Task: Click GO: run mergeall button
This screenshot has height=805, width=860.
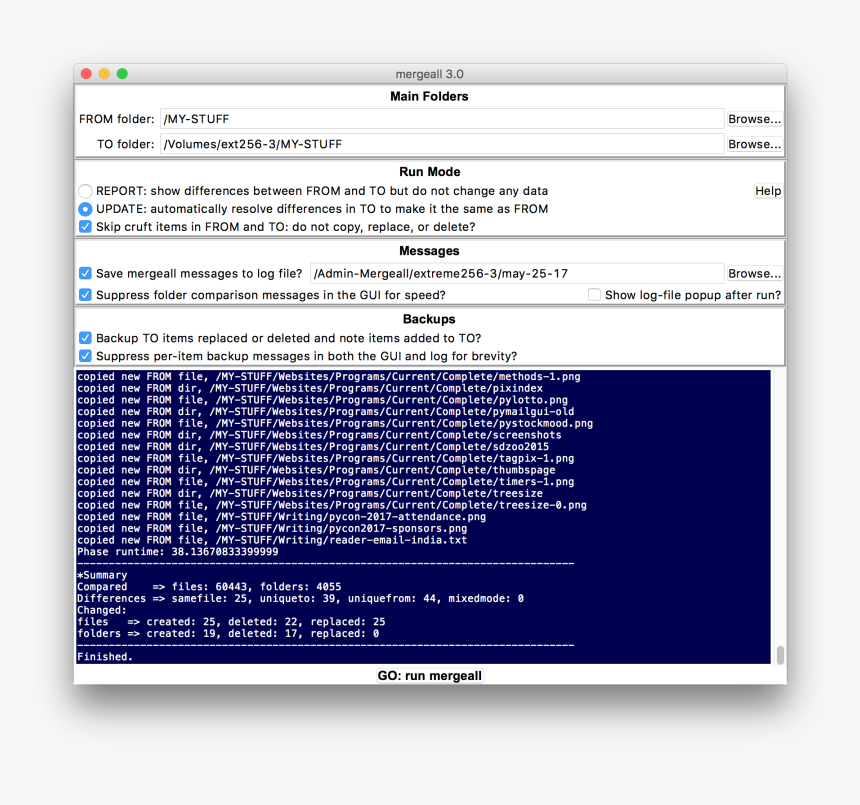Action: (429, 676)
